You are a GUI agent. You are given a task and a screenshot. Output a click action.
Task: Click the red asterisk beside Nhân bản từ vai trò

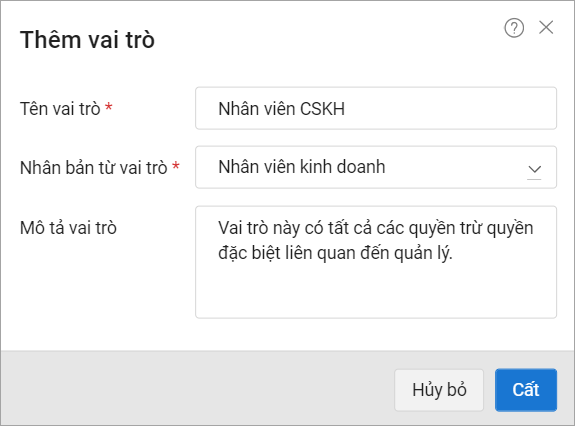pos(176,166)
